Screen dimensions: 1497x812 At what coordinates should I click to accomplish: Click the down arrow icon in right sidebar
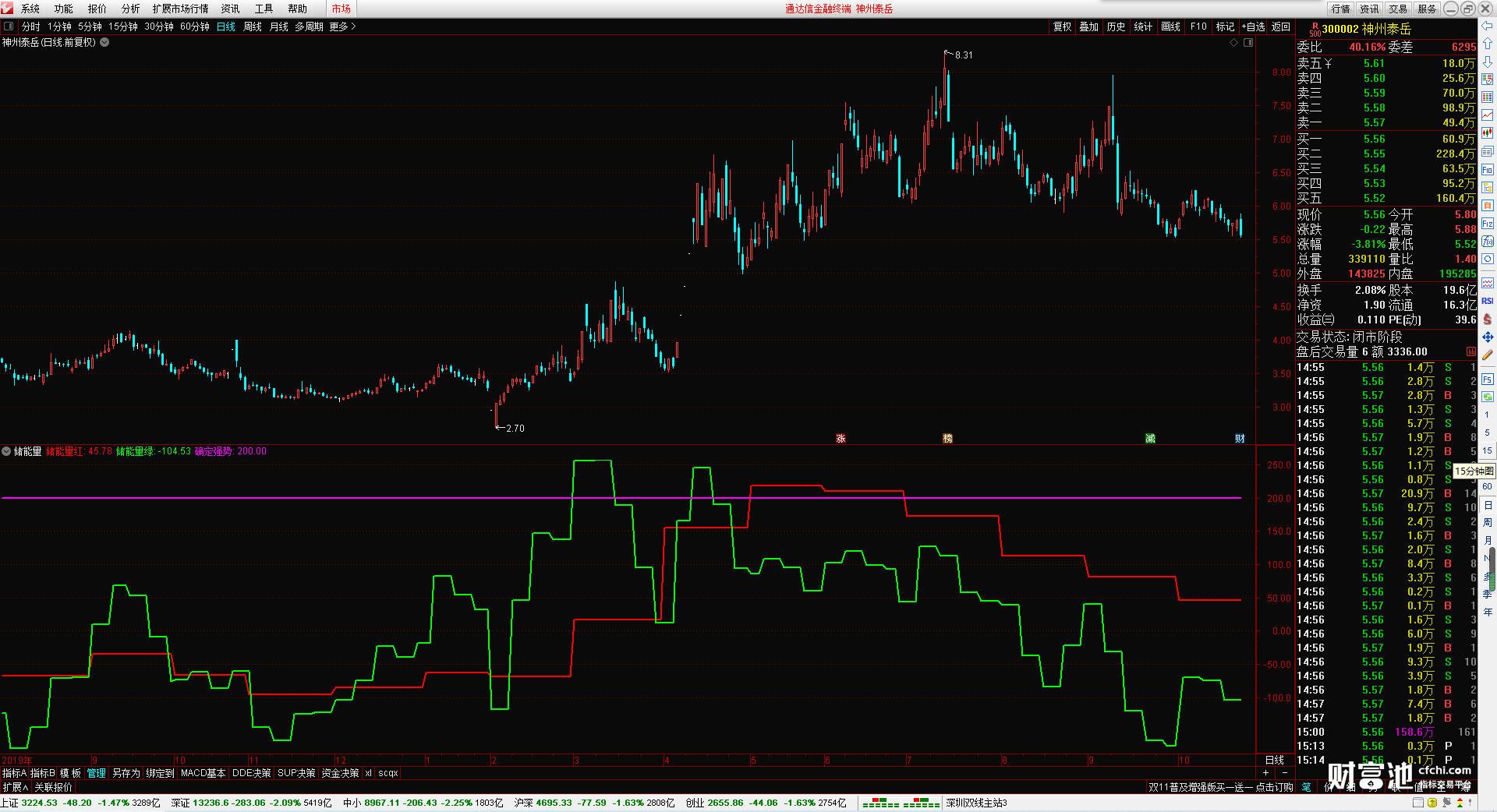coord(1487,61)
